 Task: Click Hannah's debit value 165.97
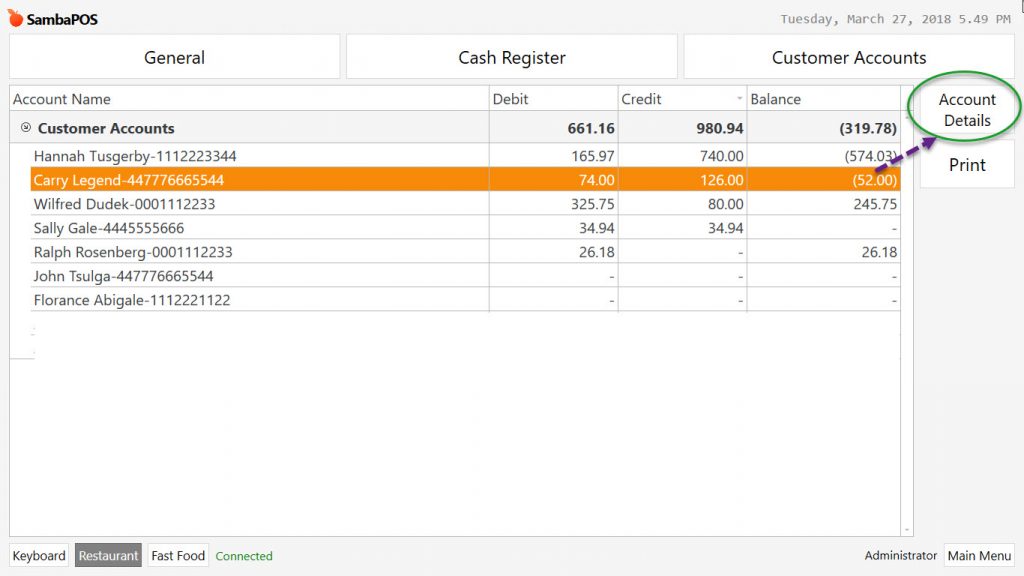point(592,156)
